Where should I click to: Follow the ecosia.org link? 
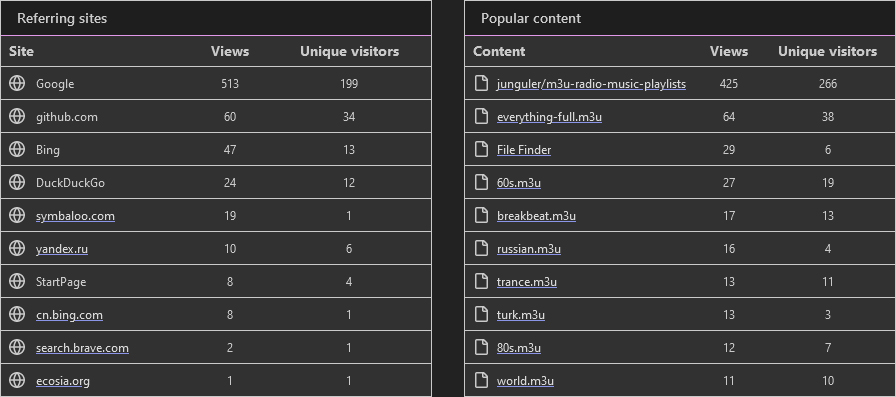click(63, 381)
